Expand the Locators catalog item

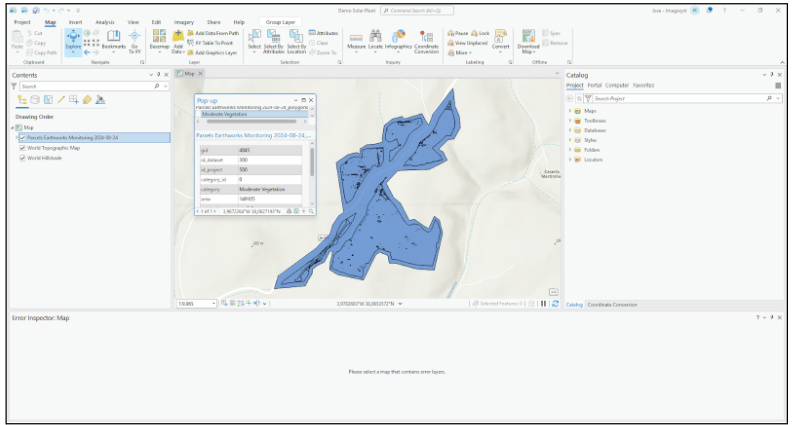[570, 160]
